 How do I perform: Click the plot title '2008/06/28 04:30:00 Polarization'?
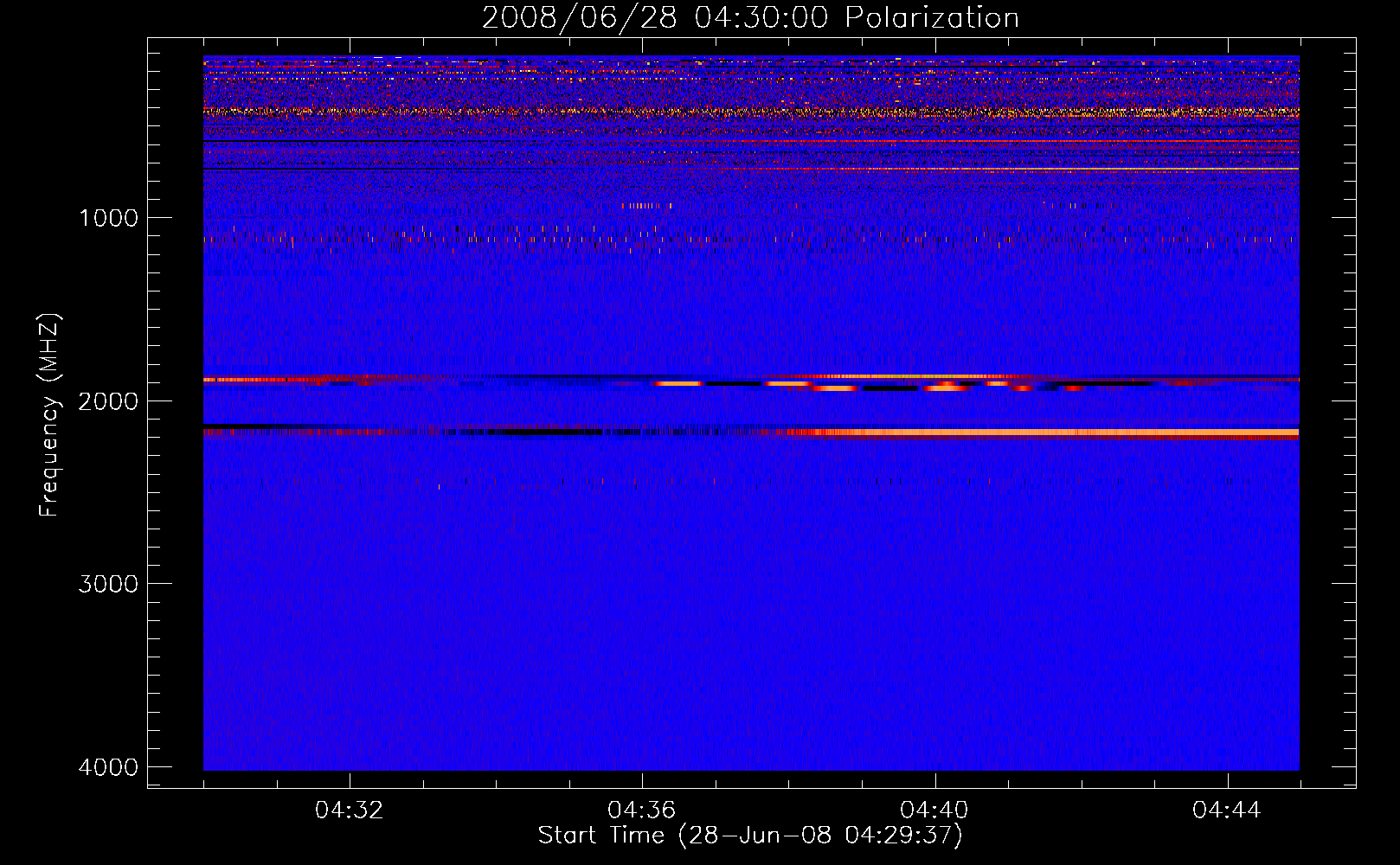pos(750,17)
